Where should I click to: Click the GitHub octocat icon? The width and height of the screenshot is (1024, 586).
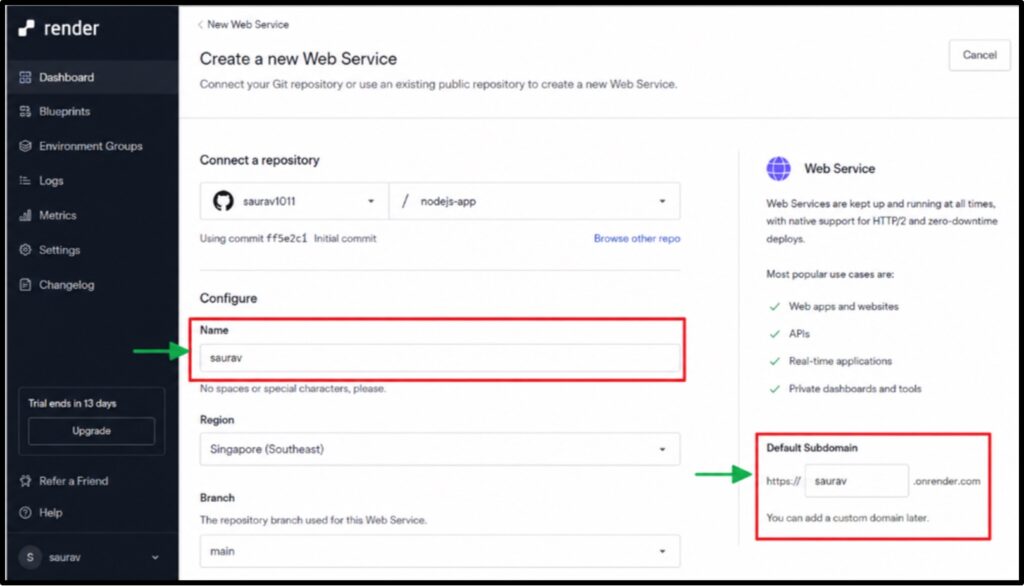click(223, 201)
